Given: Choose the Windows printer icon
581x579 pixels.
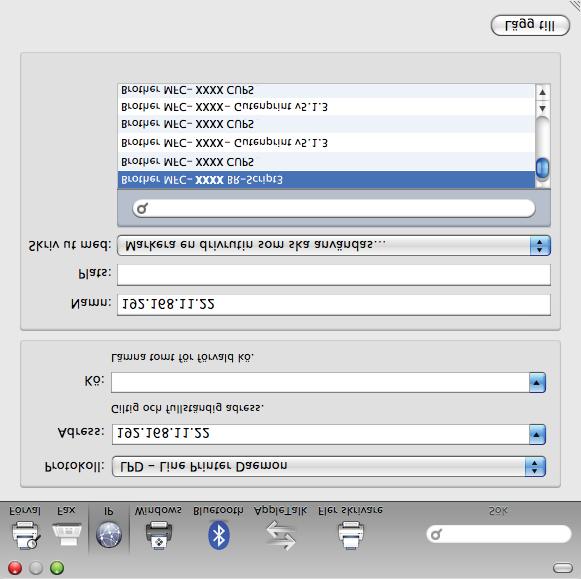Looking at the screenshot, I should coord(159,535).
